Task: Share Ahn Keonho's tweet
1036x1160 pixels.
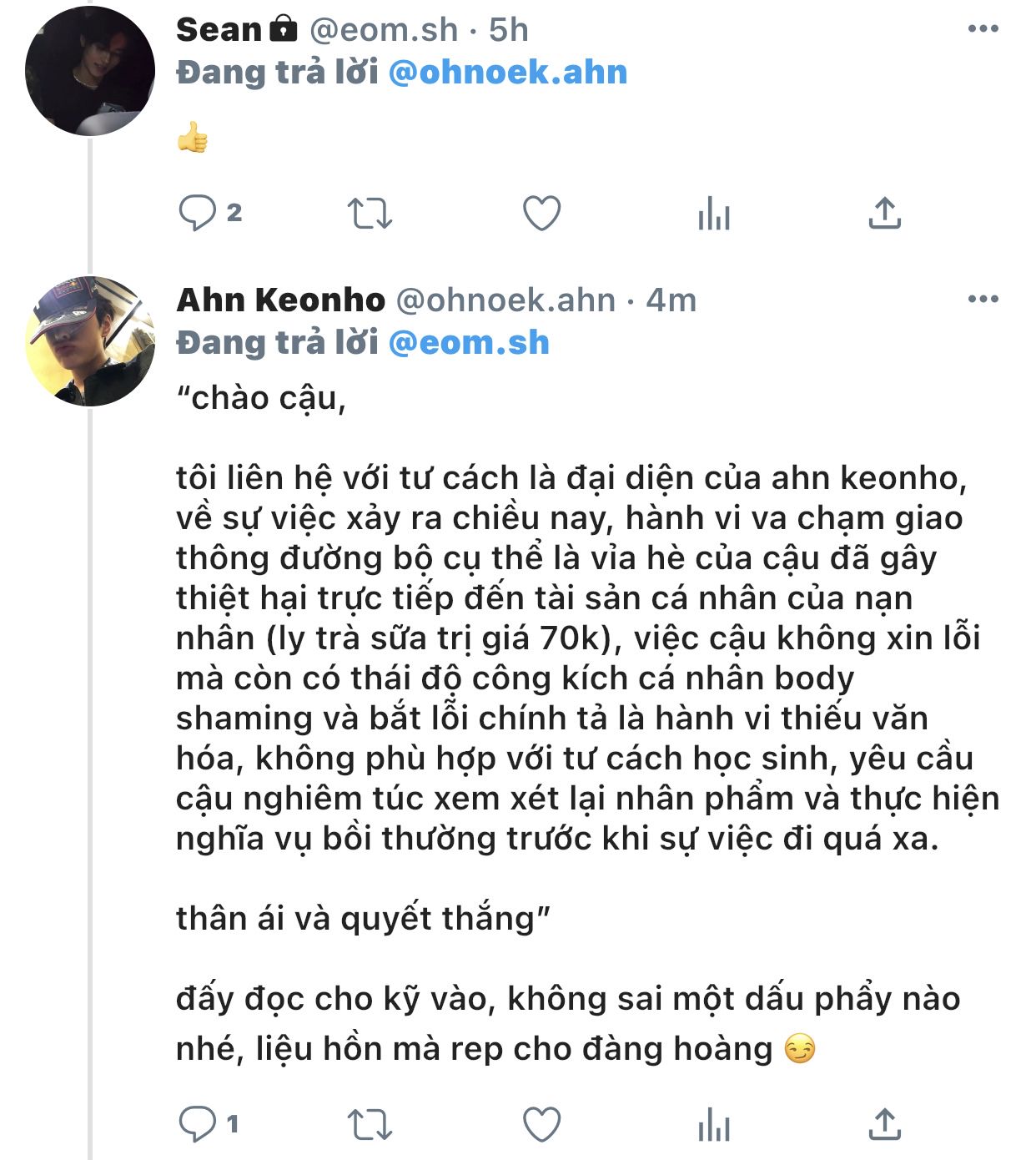Action: pos(884,1123)
